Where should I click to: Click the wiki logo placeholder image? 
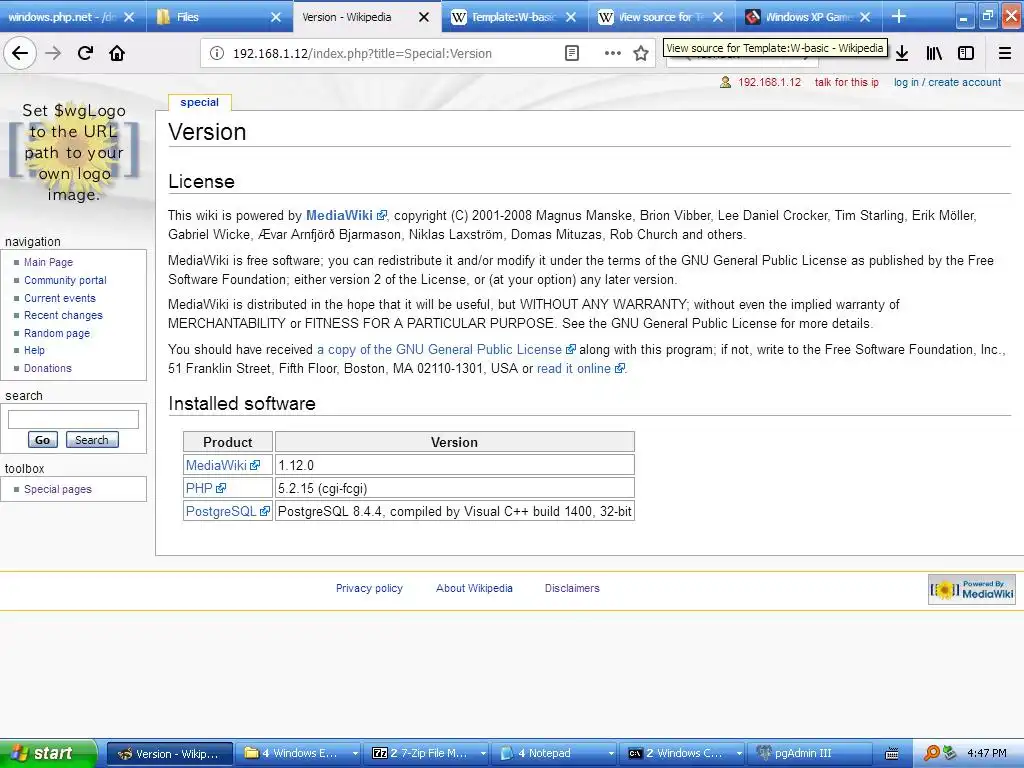[73, 152]
